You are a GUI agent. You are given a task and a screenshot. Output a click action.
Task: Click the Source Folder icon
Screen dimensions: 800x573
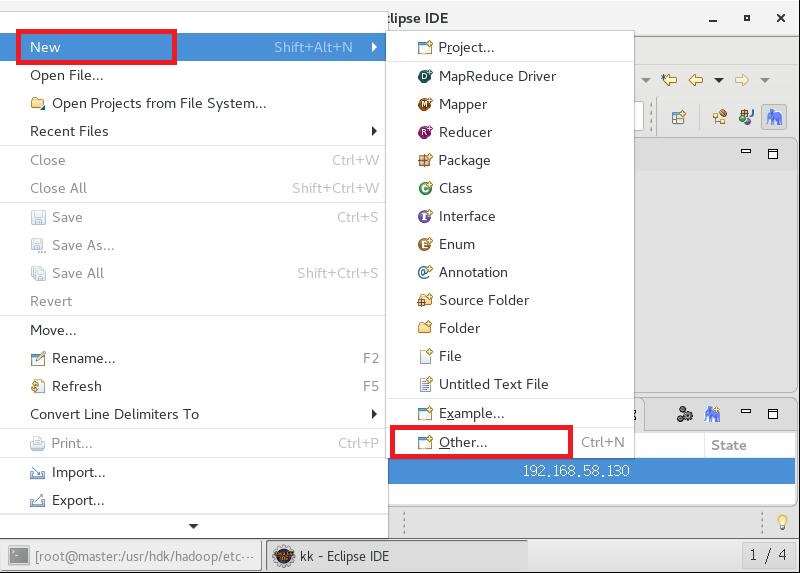click(425, 300)
